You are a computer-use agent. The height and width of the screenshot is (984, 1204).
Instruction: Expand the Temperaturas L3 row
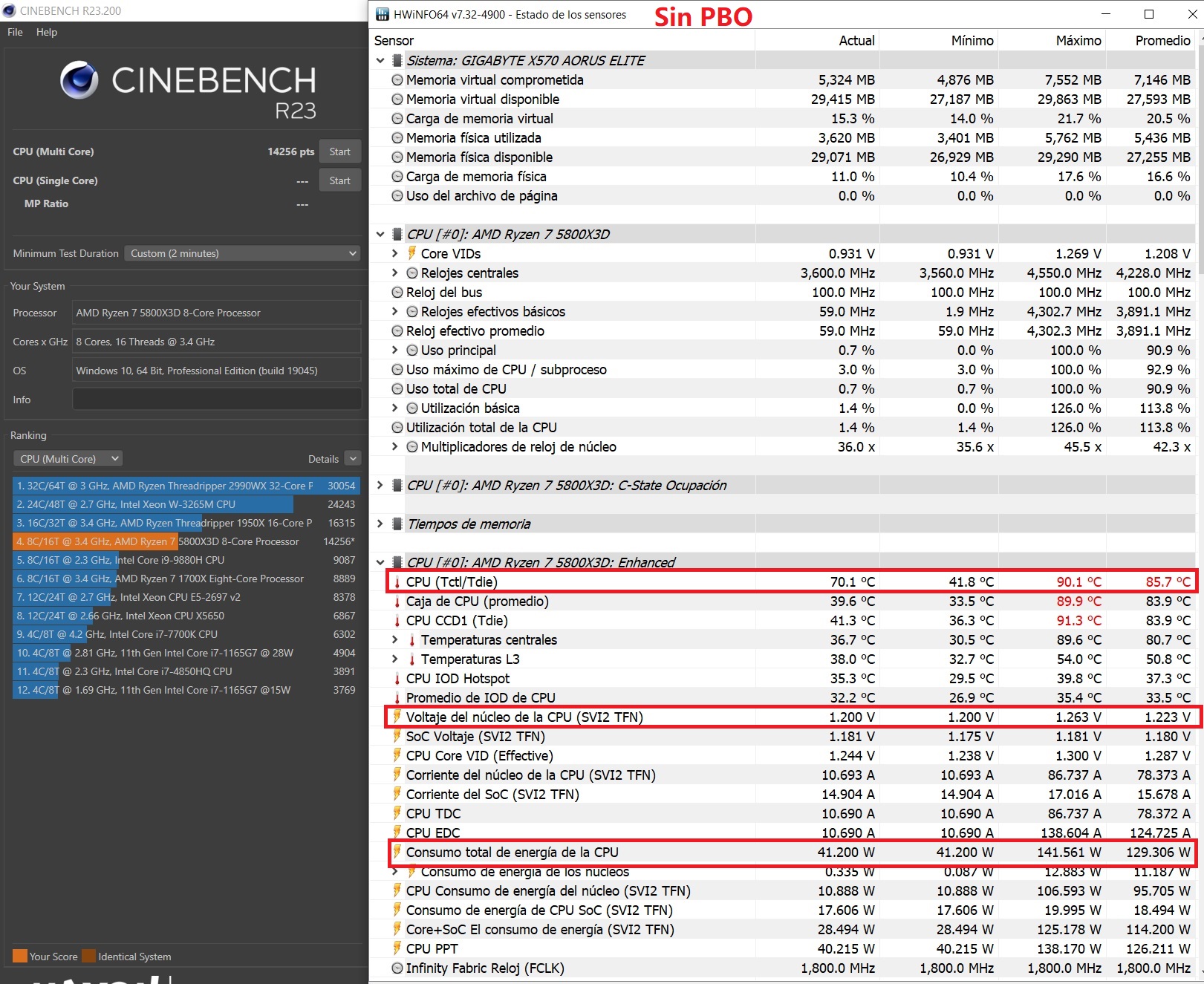(x=395, y=659)
